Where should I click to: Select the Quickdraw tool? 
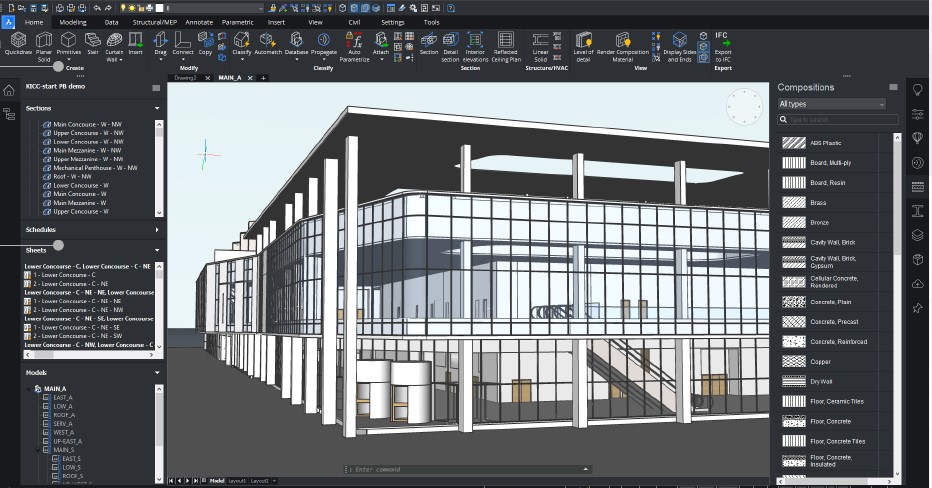(18, 44)
